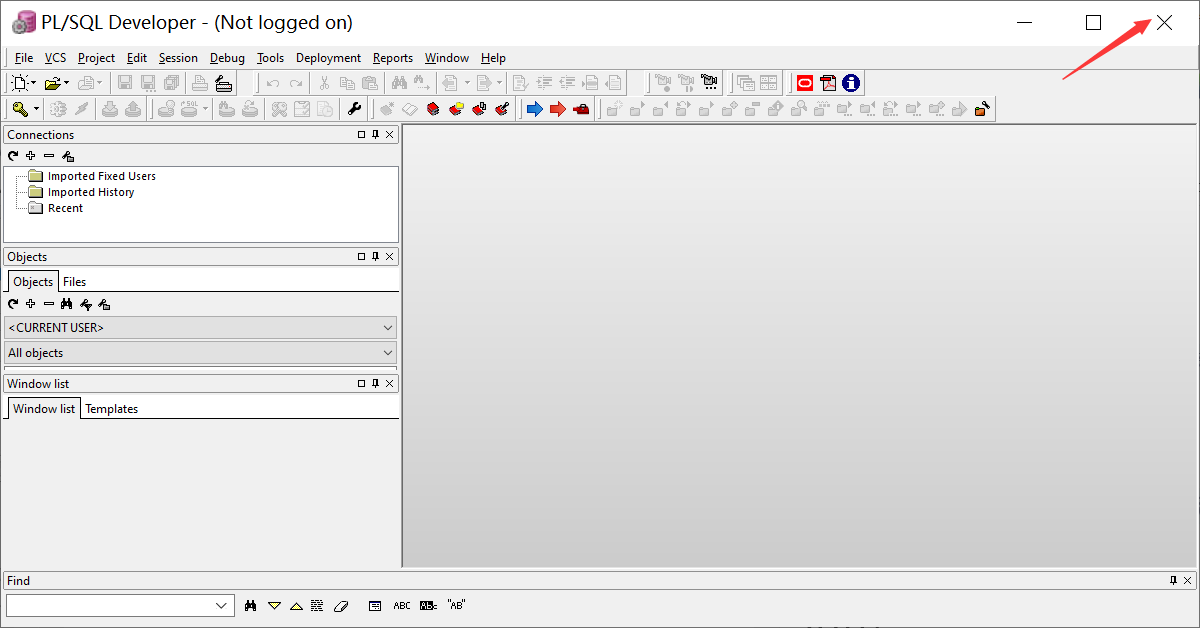Open the Debug menu

pos(227,58)
